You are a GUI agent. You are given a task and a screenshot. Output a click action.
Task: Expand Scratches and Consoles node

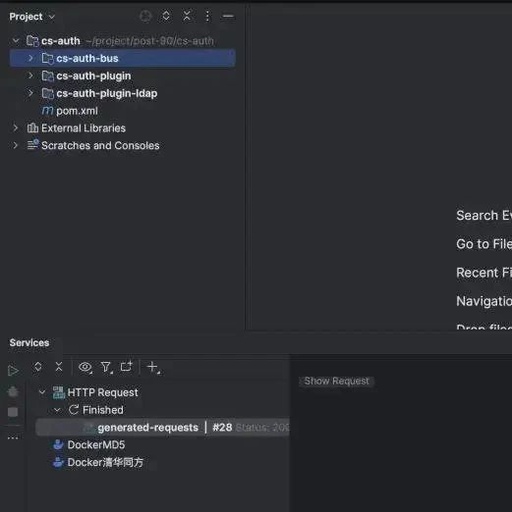15,145
